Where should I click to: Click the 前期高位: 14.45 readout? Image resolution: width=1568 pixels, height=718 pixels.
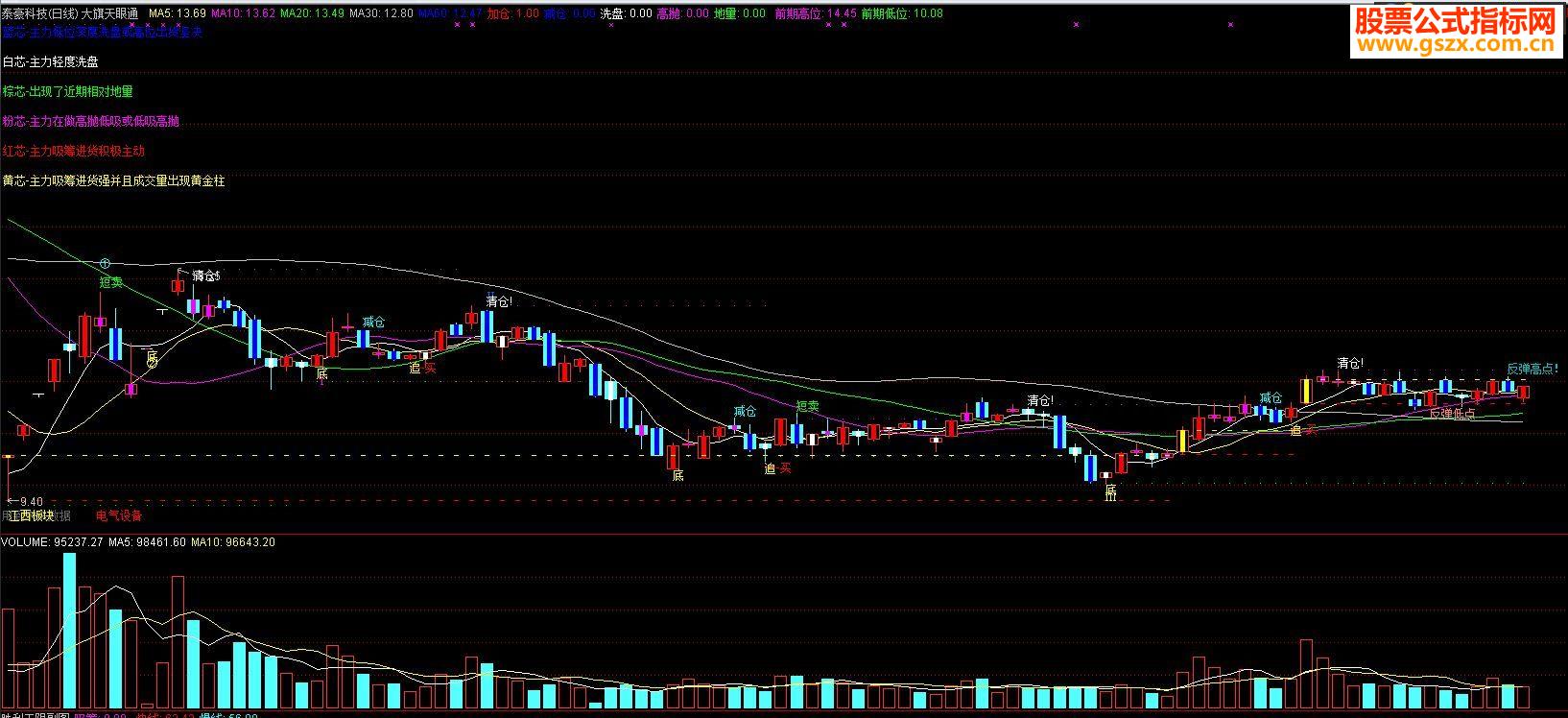815,13
